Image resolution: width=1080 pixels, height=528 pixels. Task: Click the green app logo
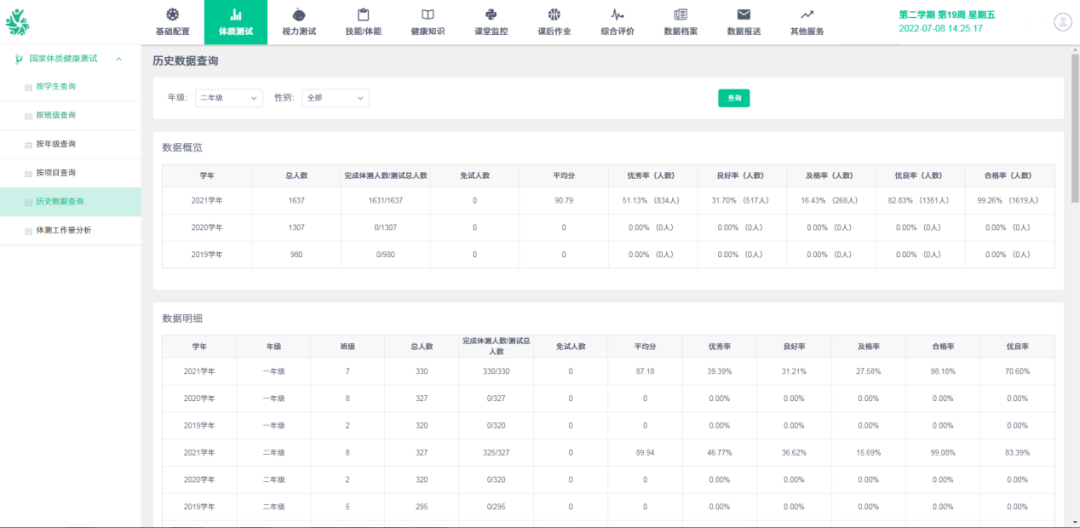[x=17, y=23]
